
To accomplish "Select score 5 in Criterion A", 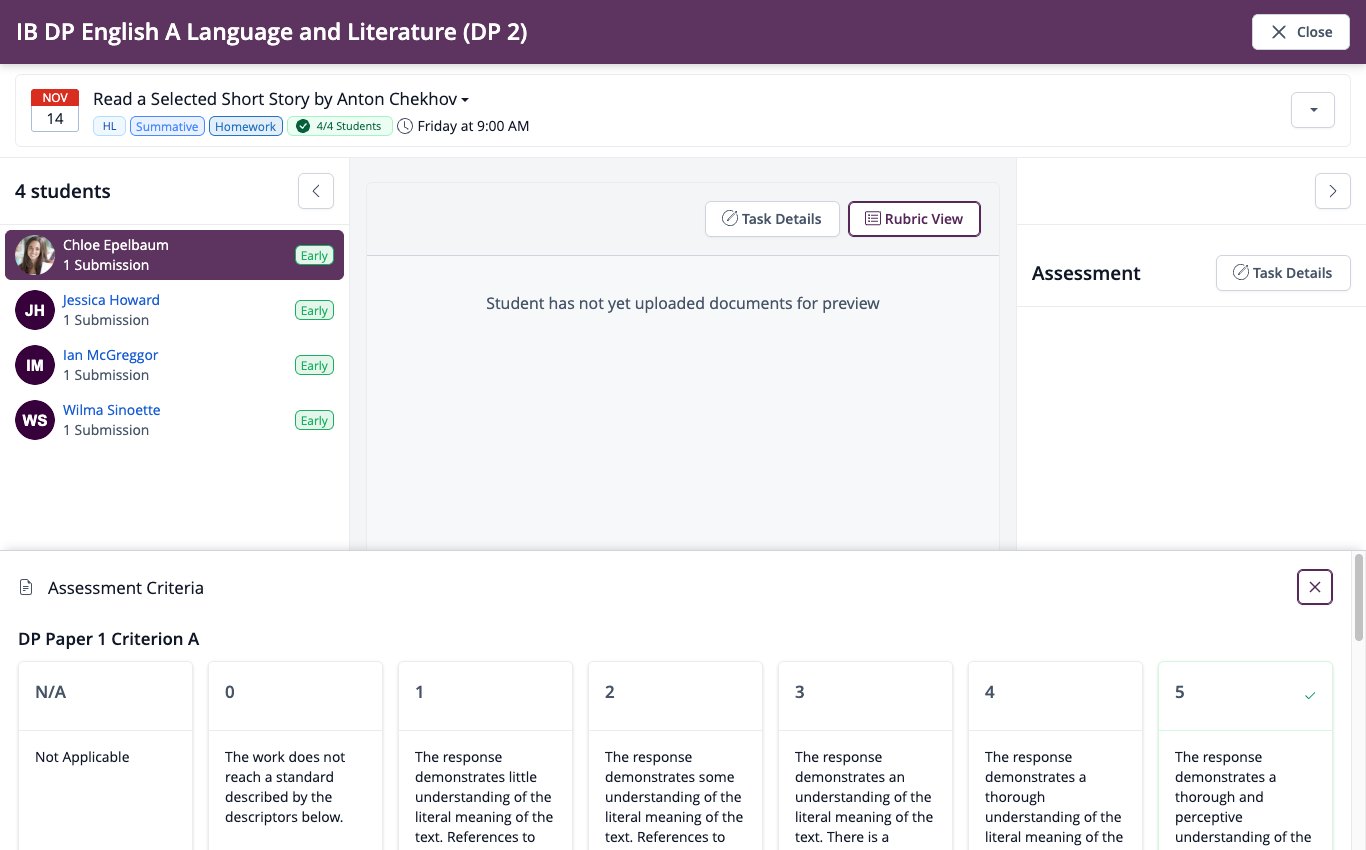I will point(1245,755).
